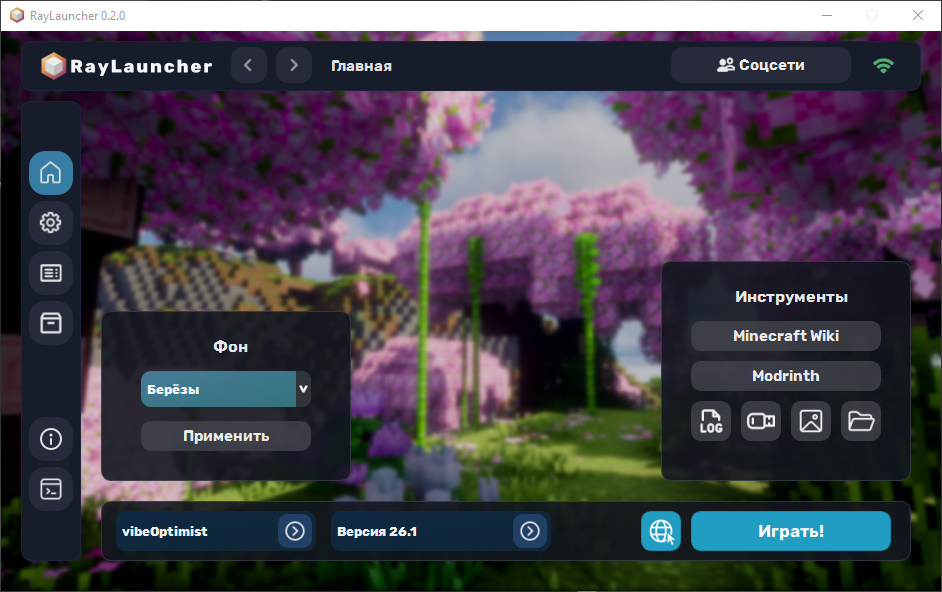Viewport: 942px width, 592px height.
Task: Go back with the left arrow
Action: (x=249, y=65)
